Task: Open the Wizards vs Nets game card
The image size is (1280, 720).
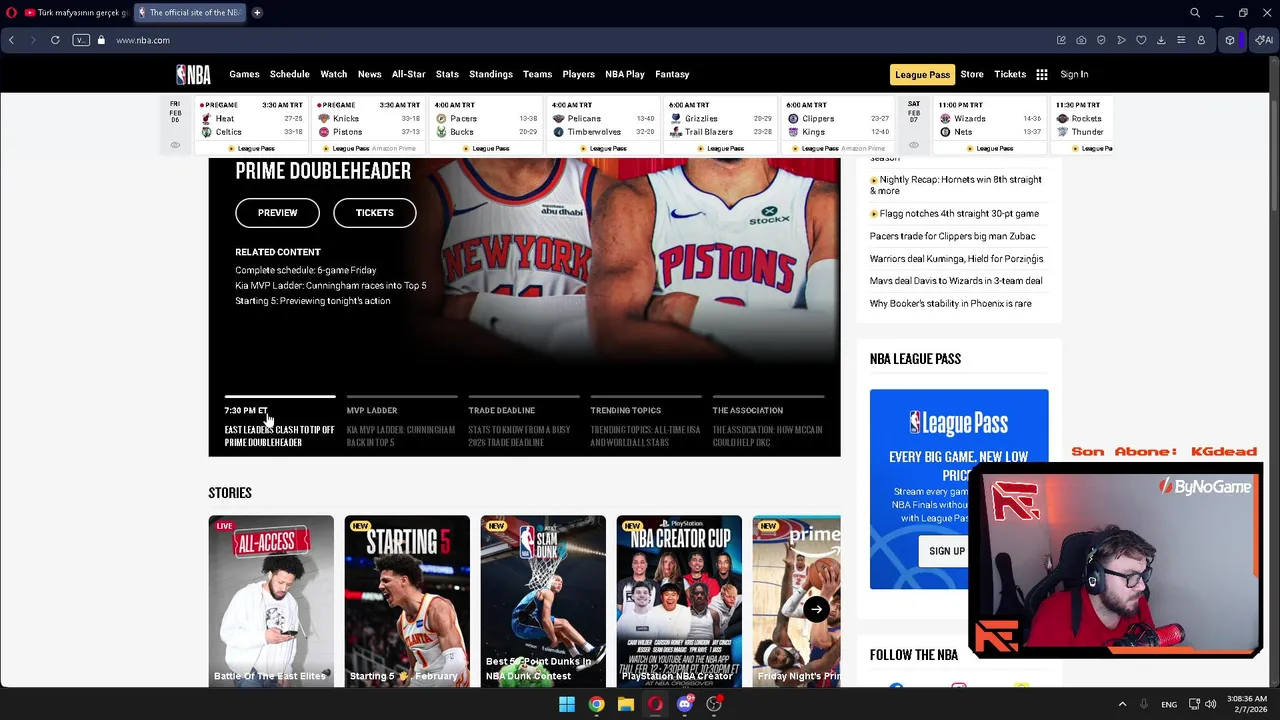Action: coord(989,126)
